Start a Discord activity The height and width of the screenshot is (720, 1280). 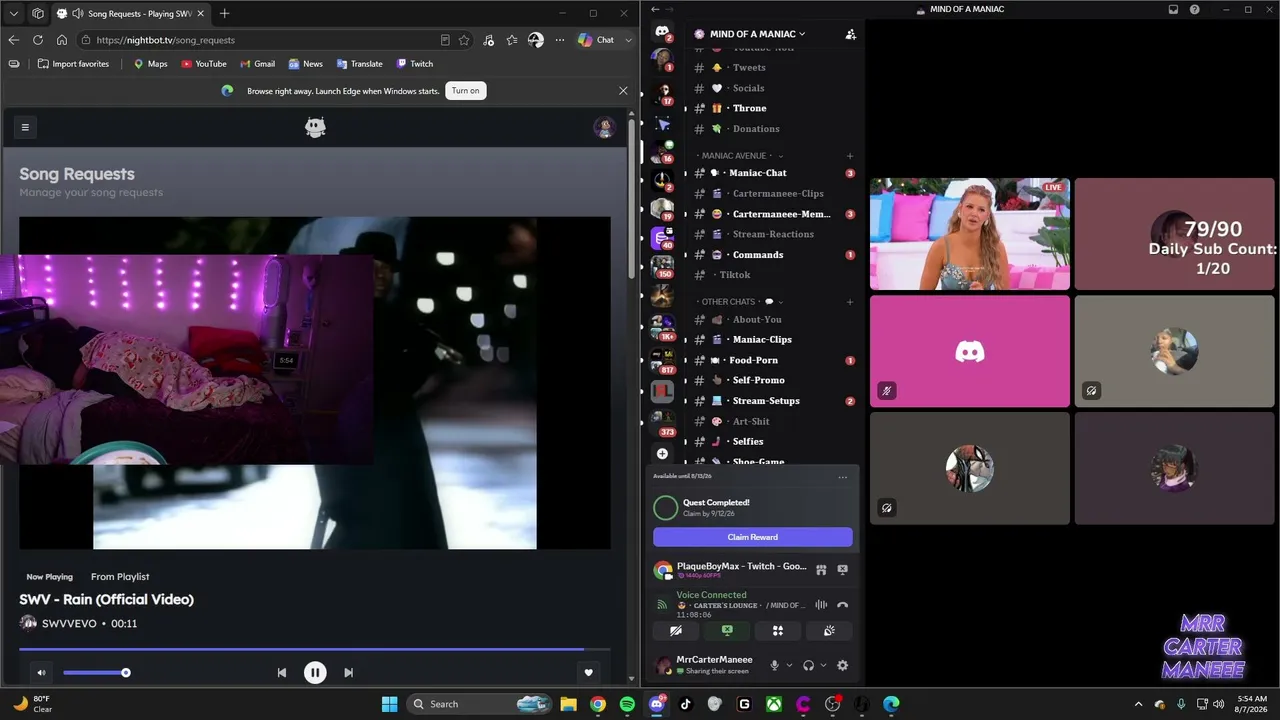pyautogui.click(x=778, y=631)
